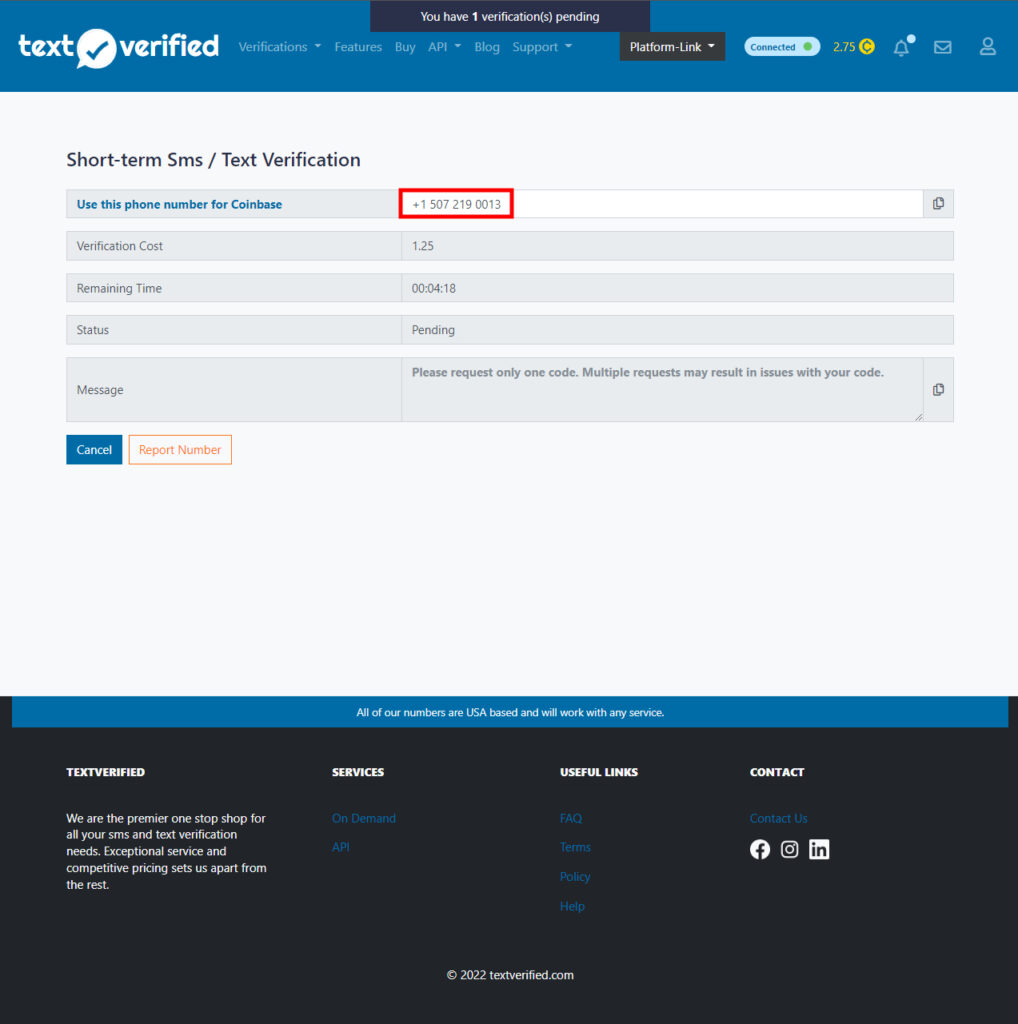Open the FAQ footer link
This screenshot has width=1018, height=1024.
click(x=571, y=818)
